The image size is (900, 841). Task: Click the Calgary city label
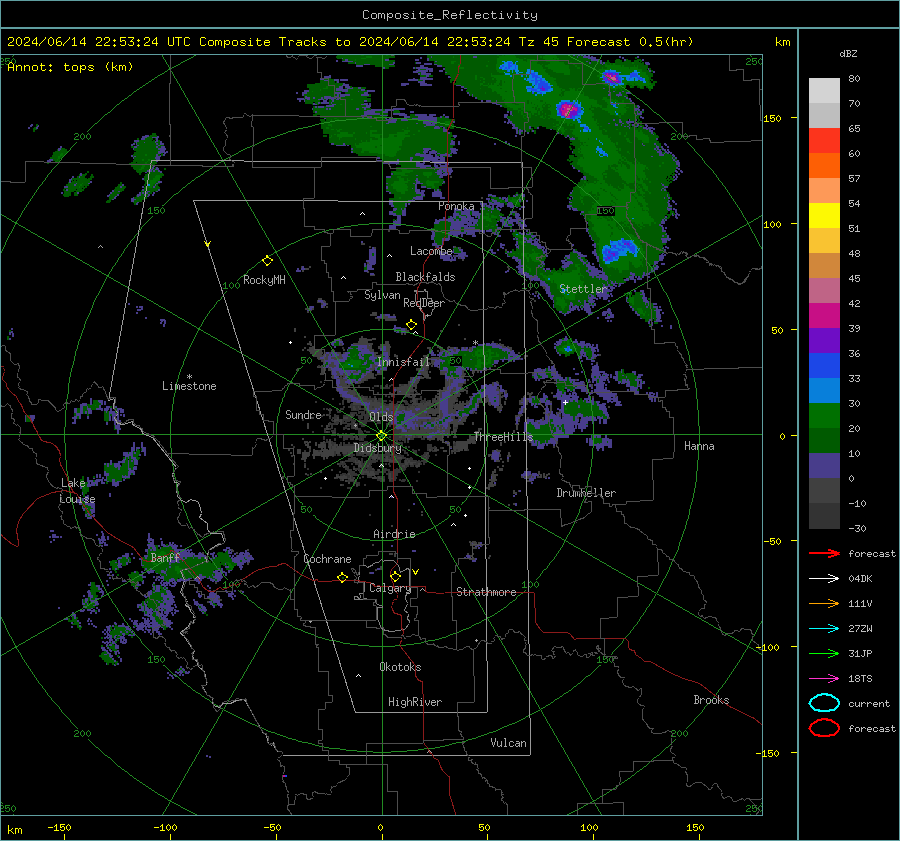click(390, 588)
